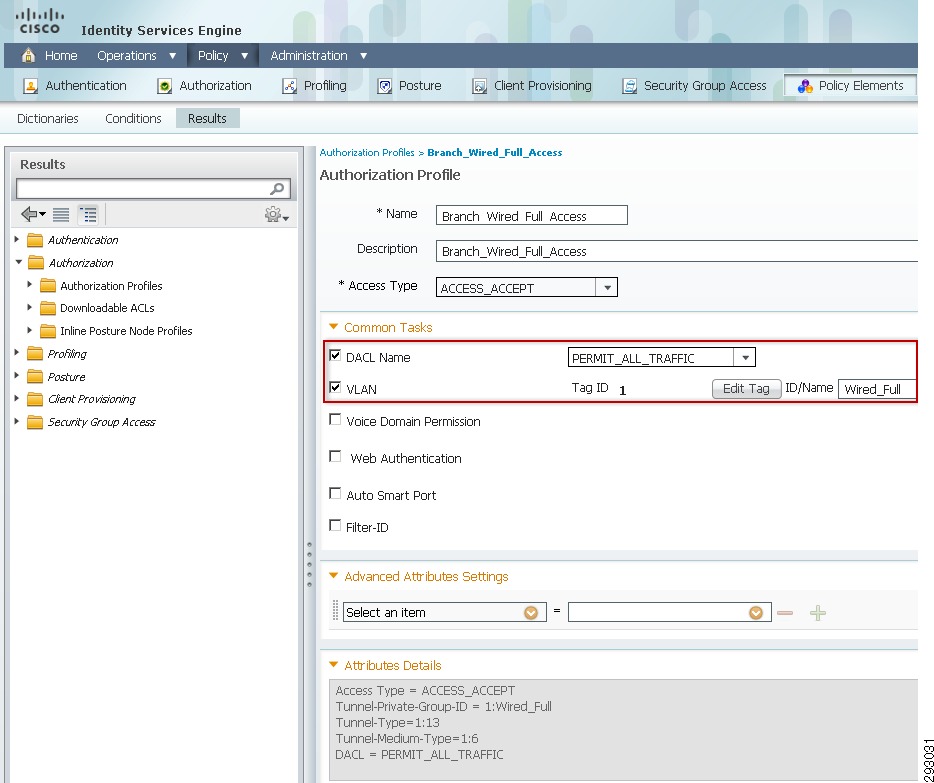934x783 pixels.
Task: Expand the Authorization Profiles tree node
Action: pos(29,285)
